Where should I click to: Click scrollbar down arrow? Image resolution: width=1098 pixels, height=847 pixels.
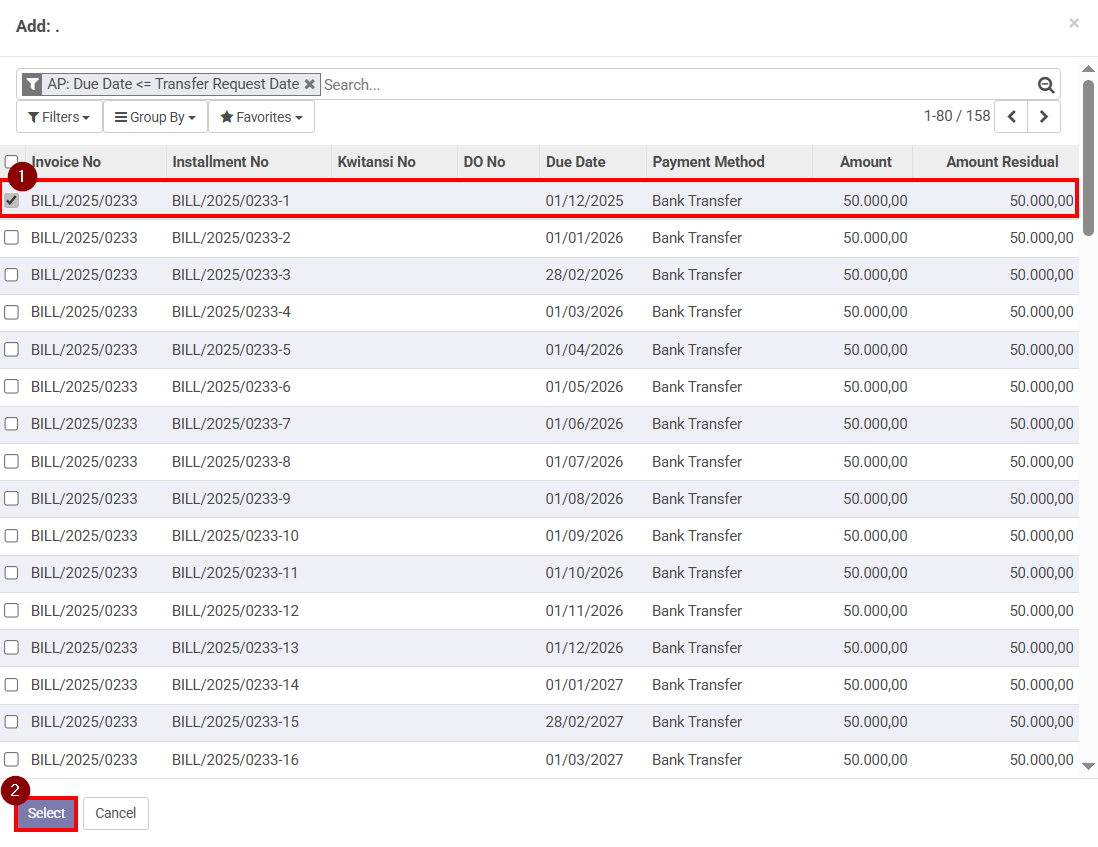(x=1088, y=765)
